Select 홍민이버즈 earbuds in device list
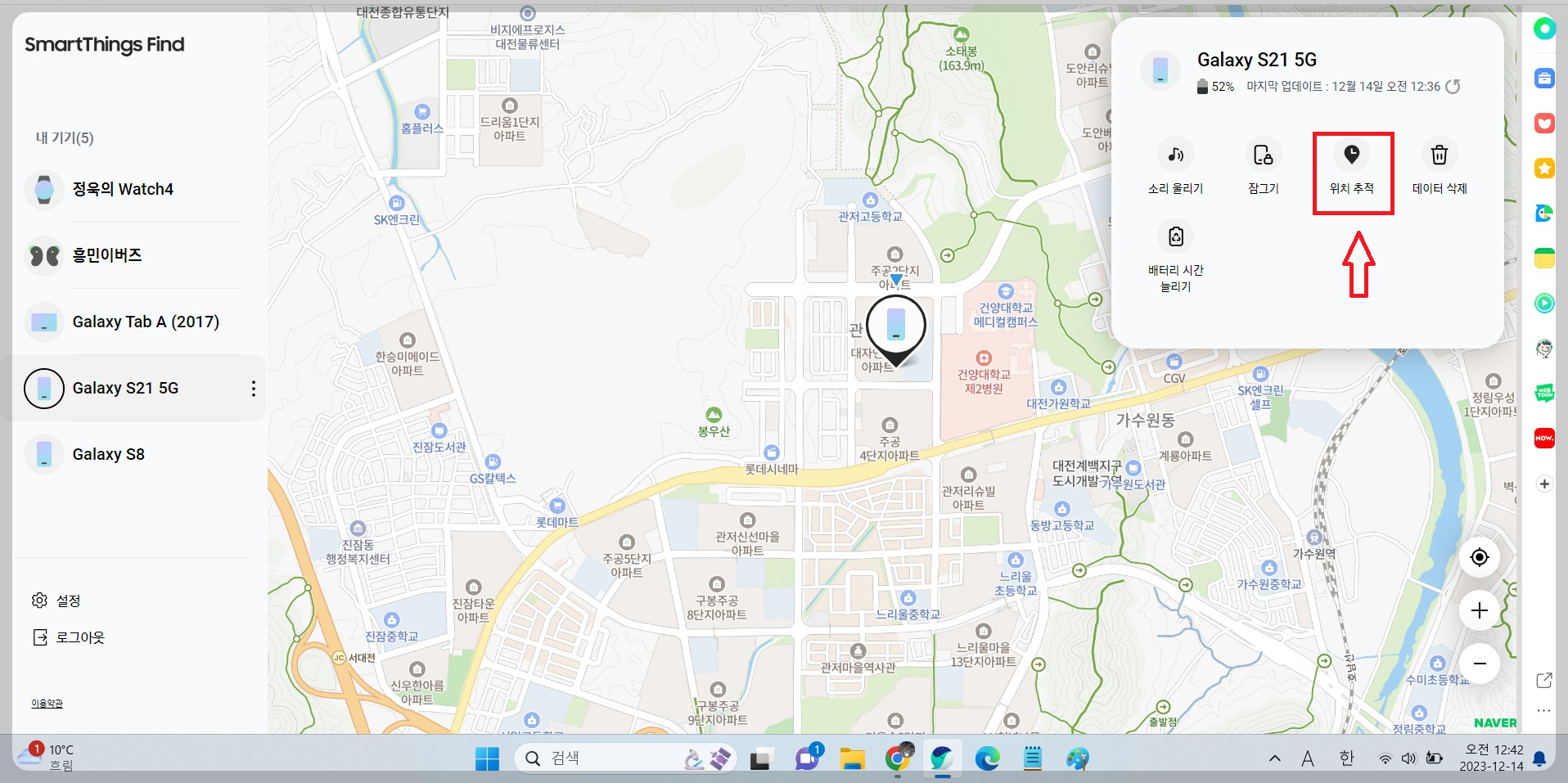The image size is (1568, 783). (x=135, y=255)
